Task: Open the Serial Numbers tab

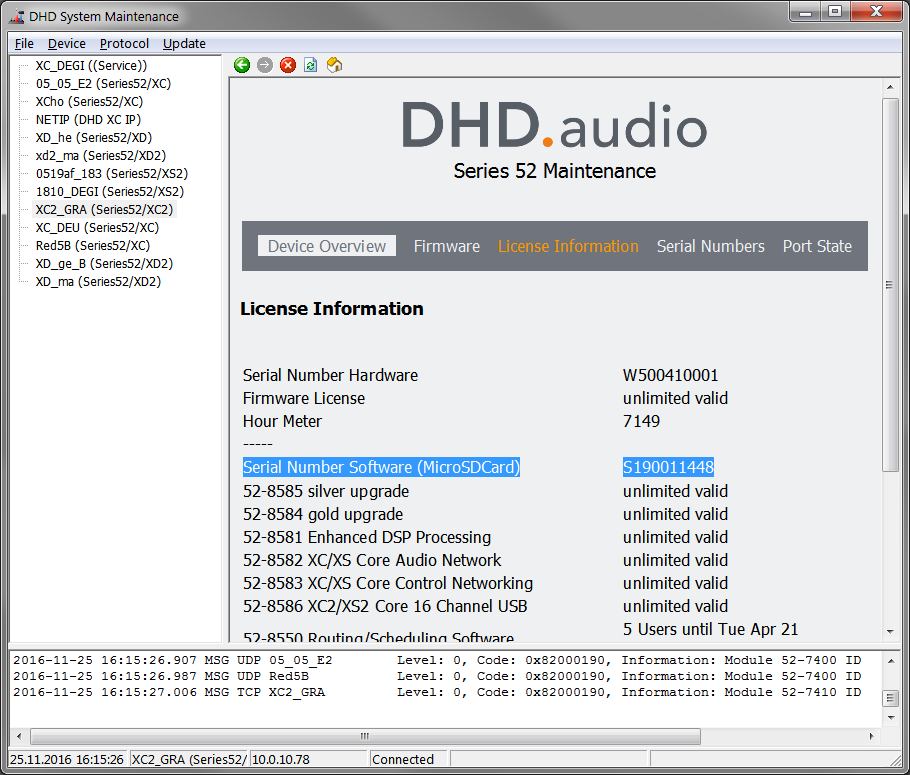Action: tap(710, 246)
